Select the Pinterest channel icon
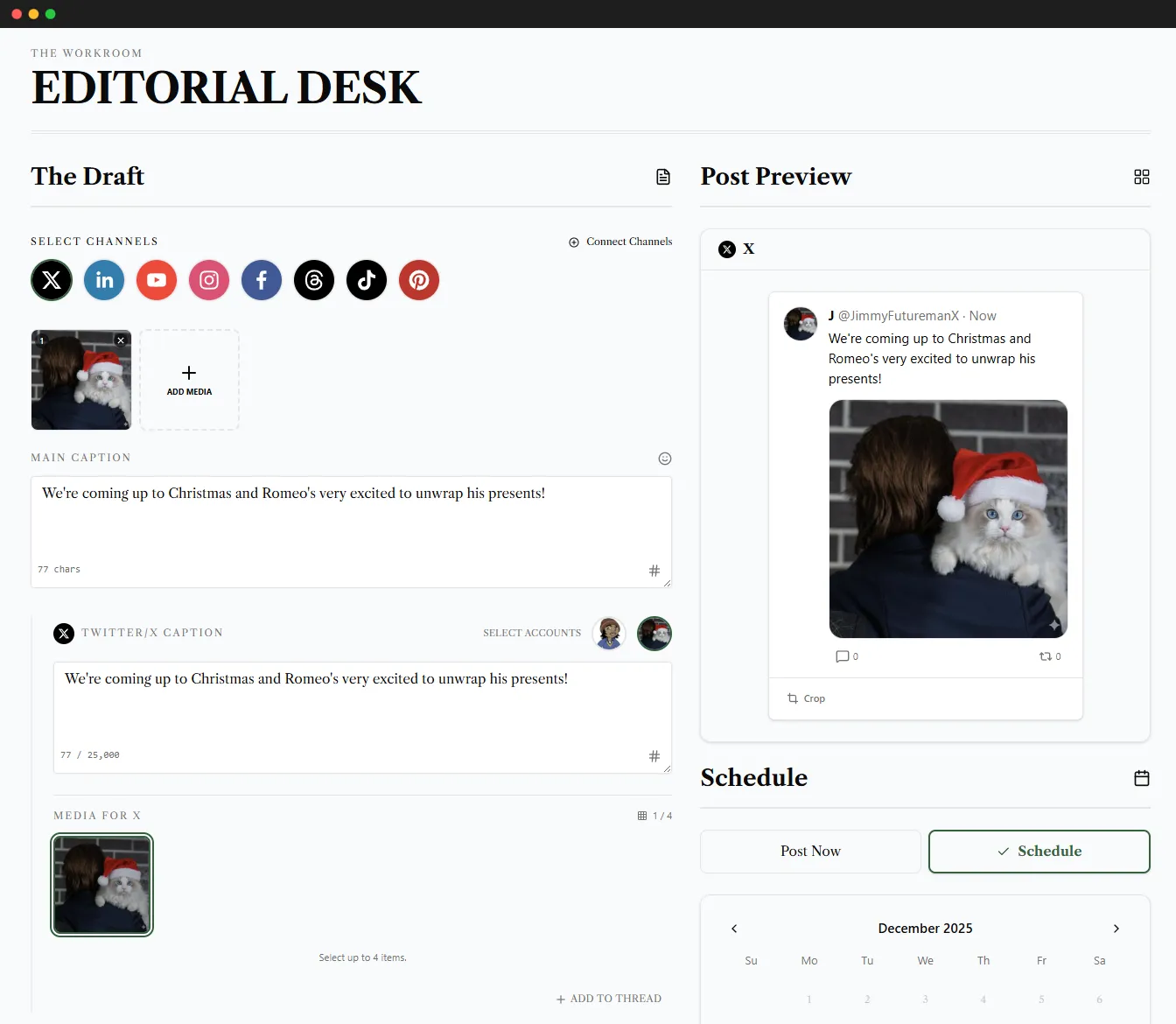 pos(418,280)
